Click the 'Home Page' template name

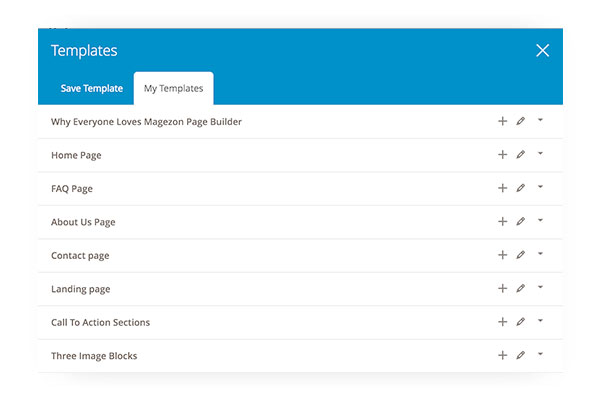(76, 155)
